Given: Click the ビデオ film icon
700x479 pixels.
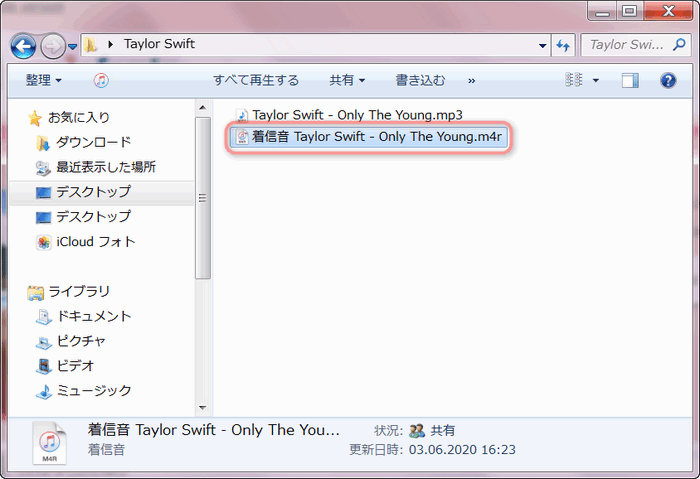Looking at the screenshot, I should (43, 367).
